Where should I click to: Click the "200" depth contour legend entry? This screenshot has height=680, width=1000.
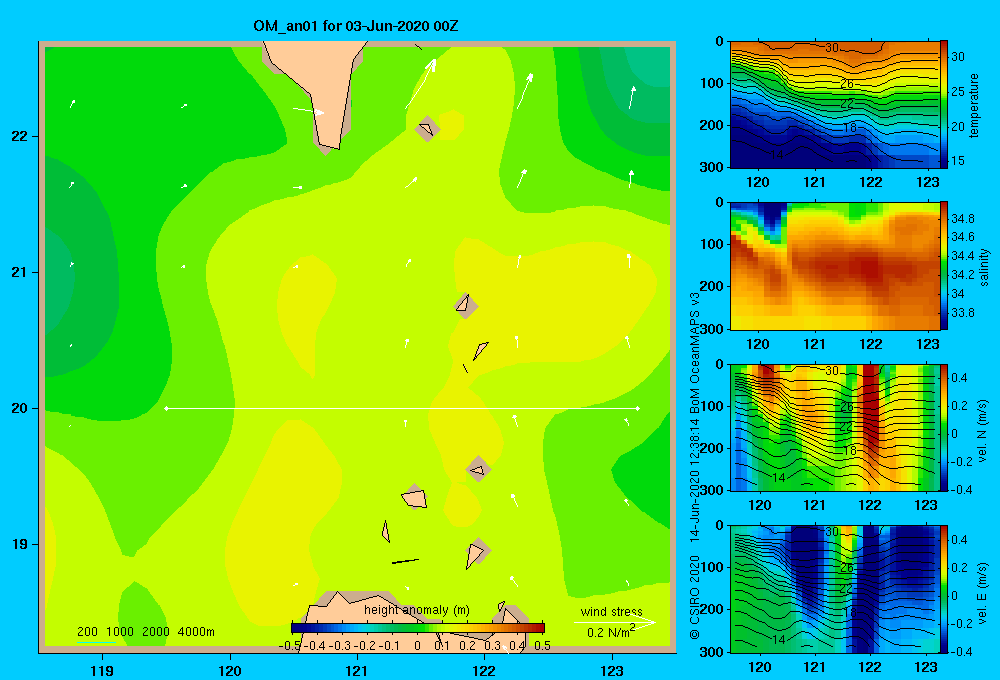(87, 632)
